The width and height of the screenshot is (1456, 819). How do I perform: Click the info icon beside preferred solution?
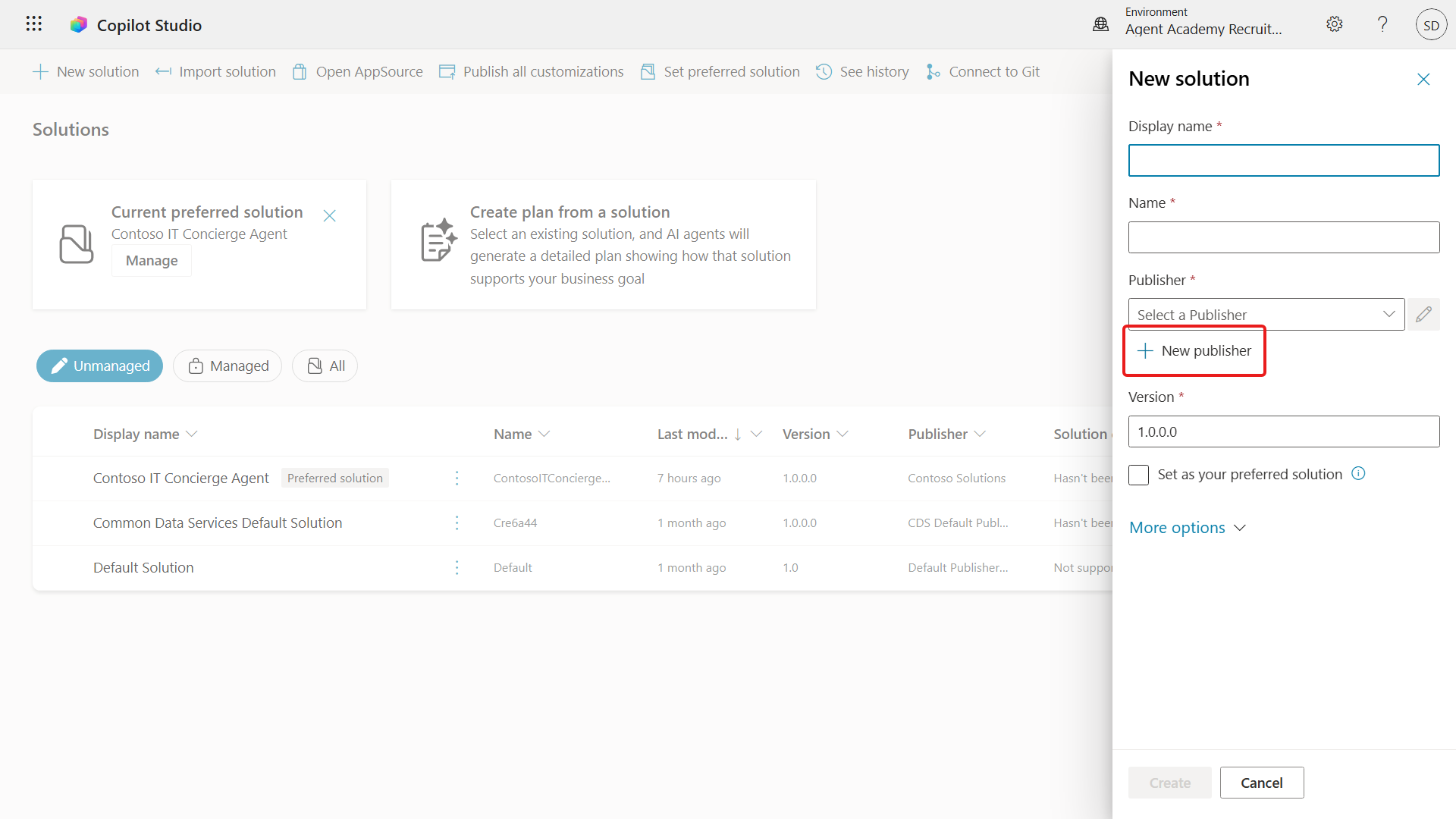1358,473
